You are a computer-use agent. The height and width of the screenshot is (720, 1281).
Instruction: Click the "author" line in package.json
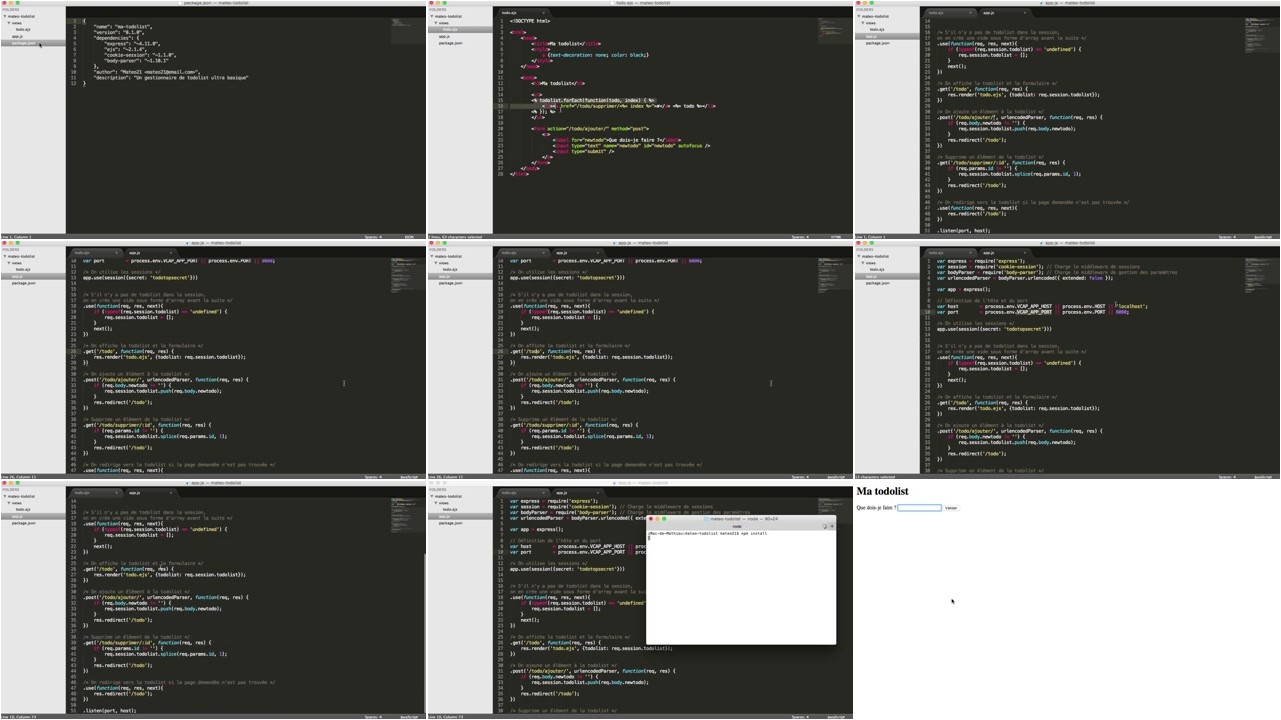pos(146,72)
